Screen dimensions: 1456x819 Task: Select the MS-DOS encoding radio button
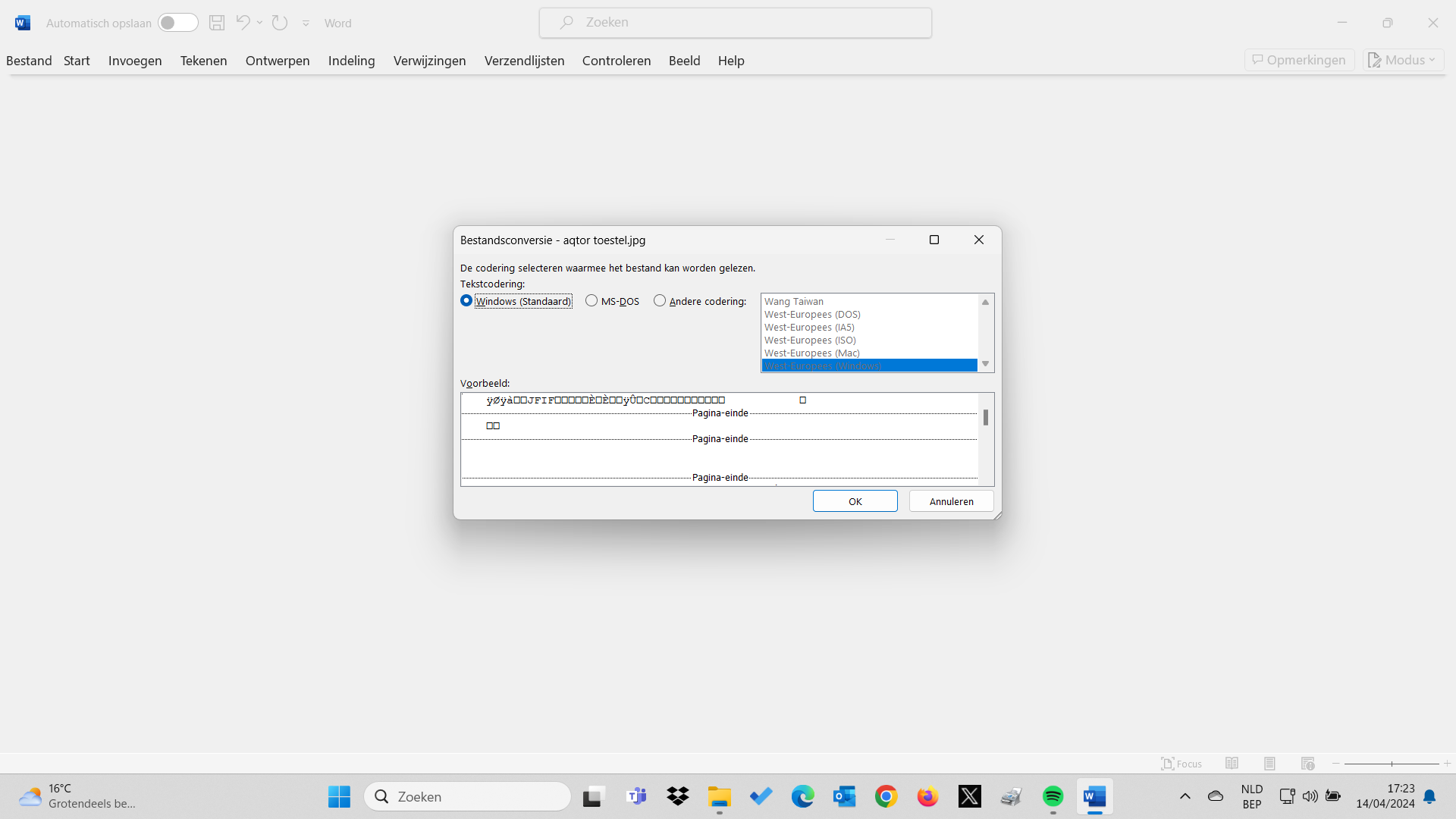[x=591, y=301]
